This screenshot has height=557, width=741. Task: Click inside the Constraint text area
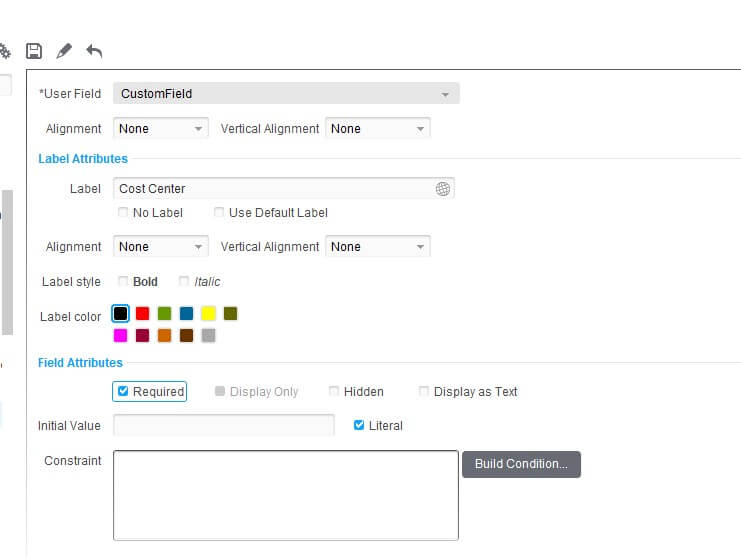tap(285, 495)
